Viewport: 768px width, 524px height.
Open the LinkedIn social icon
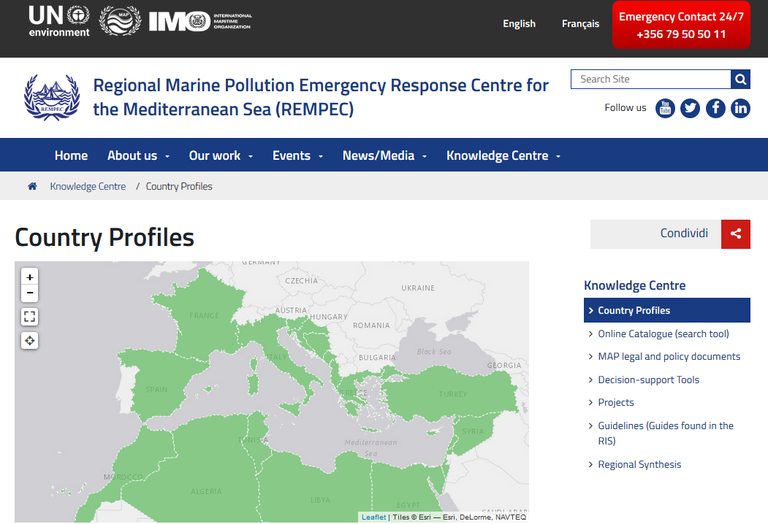(740, 108)
